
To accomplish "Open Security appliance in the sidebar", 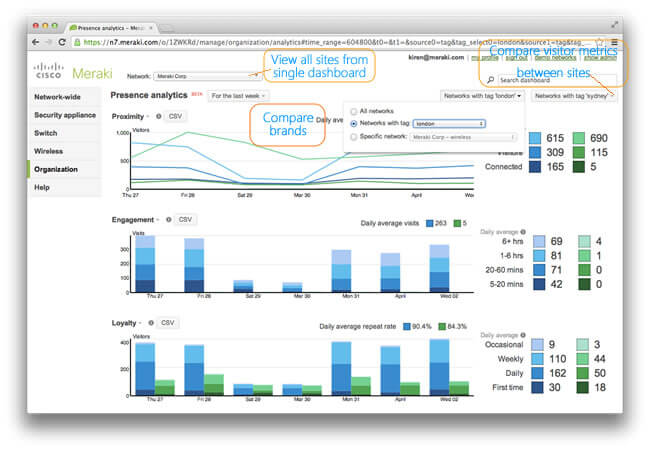I will [x=64, y=115].
